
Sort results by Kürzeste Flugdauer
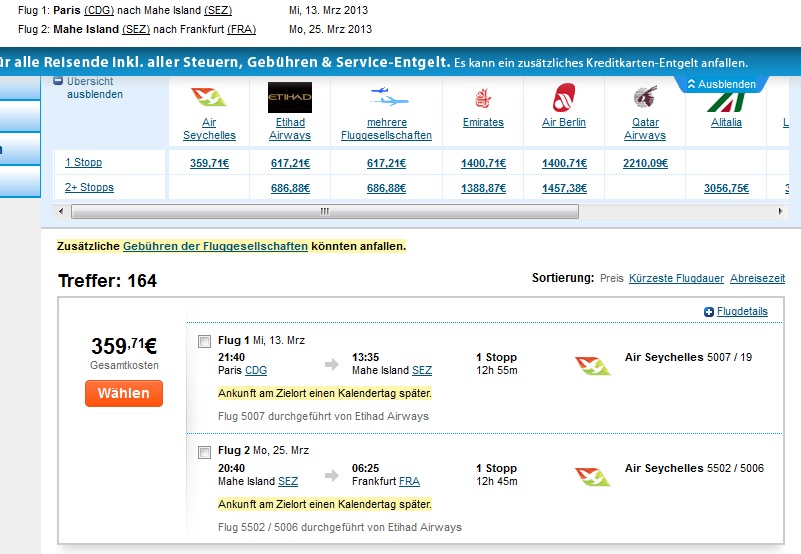(x=676, y=278)
